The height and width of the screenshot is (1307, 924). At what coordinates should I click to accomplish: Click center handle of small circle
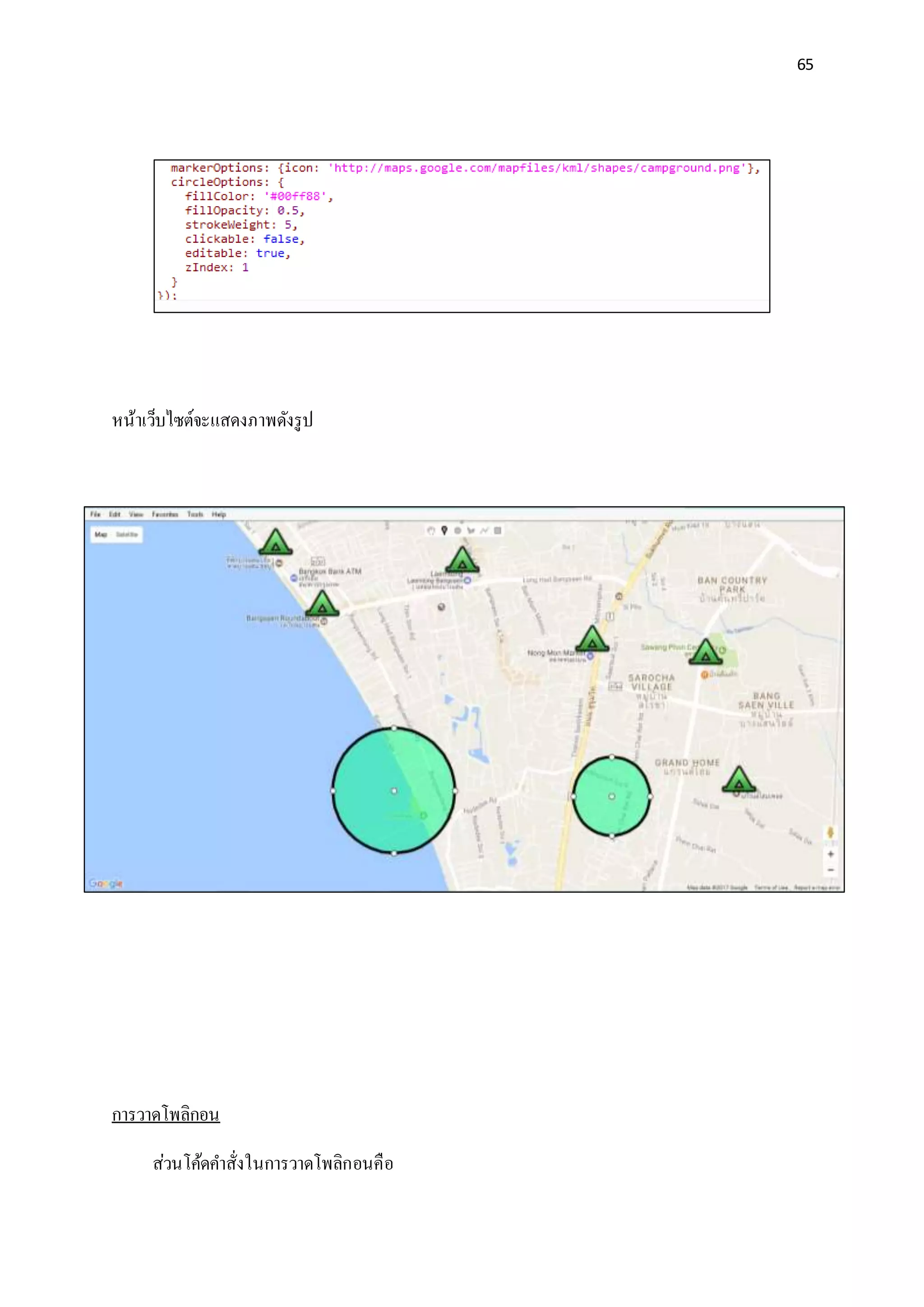pyautogui.click(x=612, y=797)
